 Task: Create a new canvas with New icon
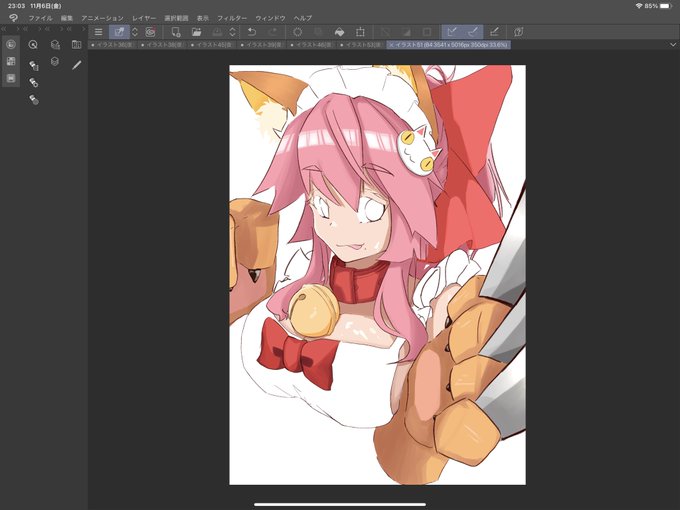click(176, 32)
